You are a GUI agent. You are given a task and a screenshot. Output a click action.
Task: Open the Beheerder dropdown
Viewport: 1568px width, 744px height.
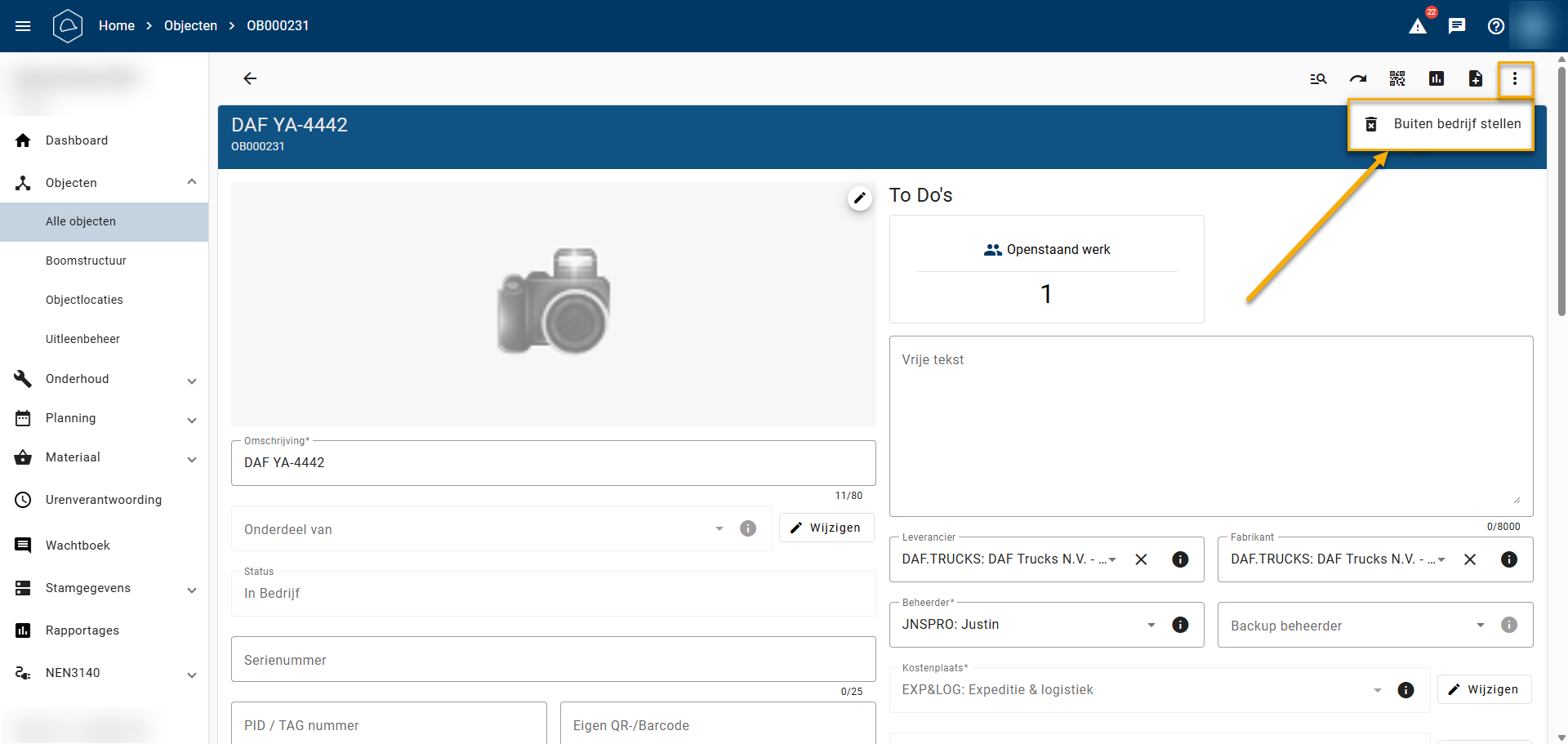(x=1151, y=625)
